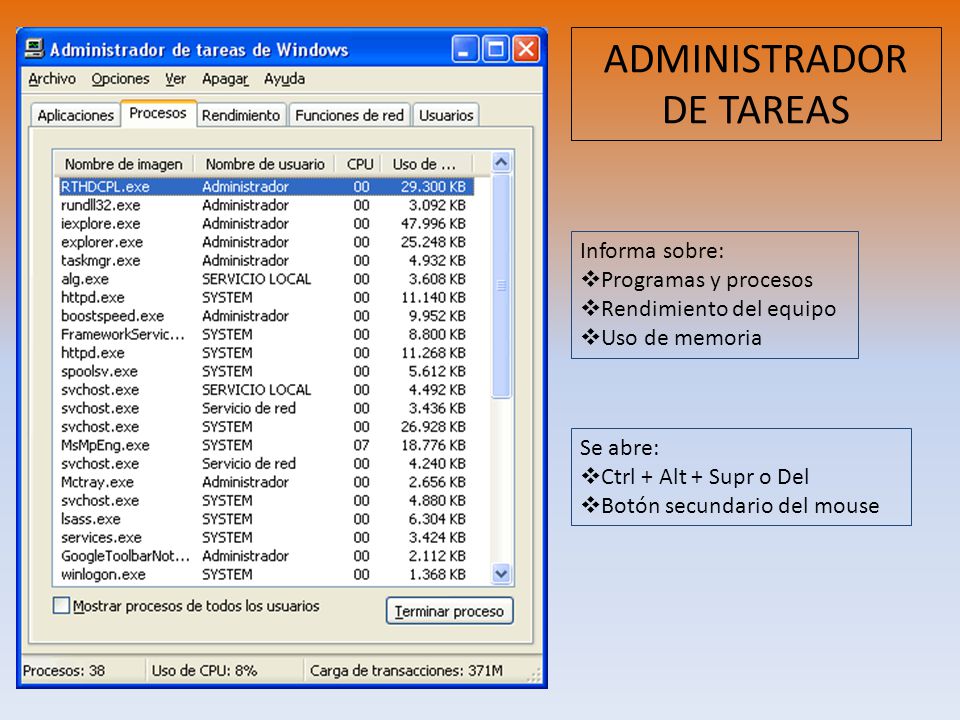This screenshot has width=960, height=720.
Task: Sort by Nombre de imagen column header
Action: pos(124,164)
